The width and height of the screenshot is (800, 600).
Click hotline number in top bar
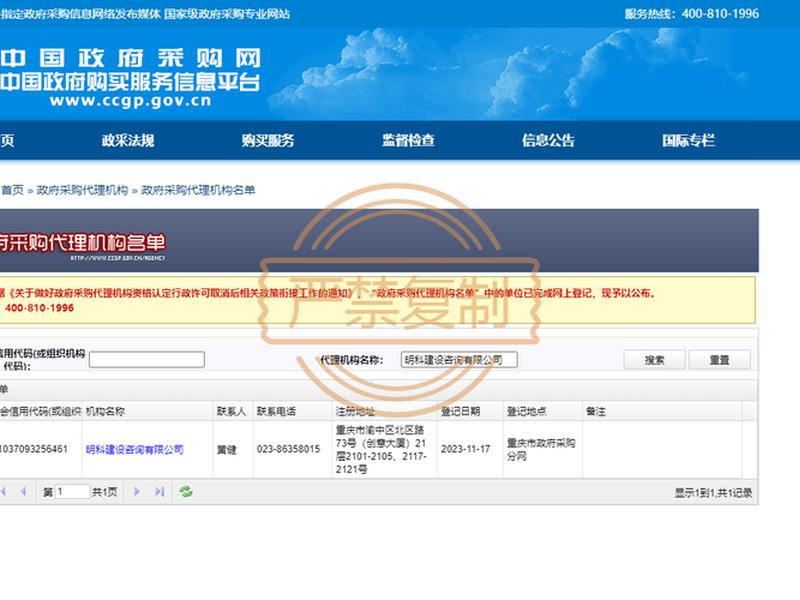(x=720, y=14)
